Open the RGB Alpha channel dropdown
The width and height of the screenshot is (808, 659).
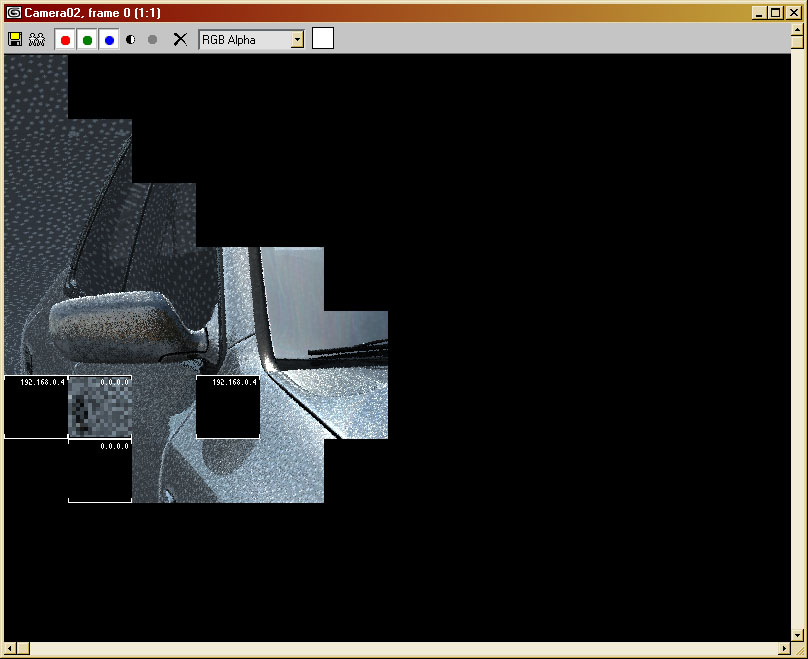click(x=297, y=40)
